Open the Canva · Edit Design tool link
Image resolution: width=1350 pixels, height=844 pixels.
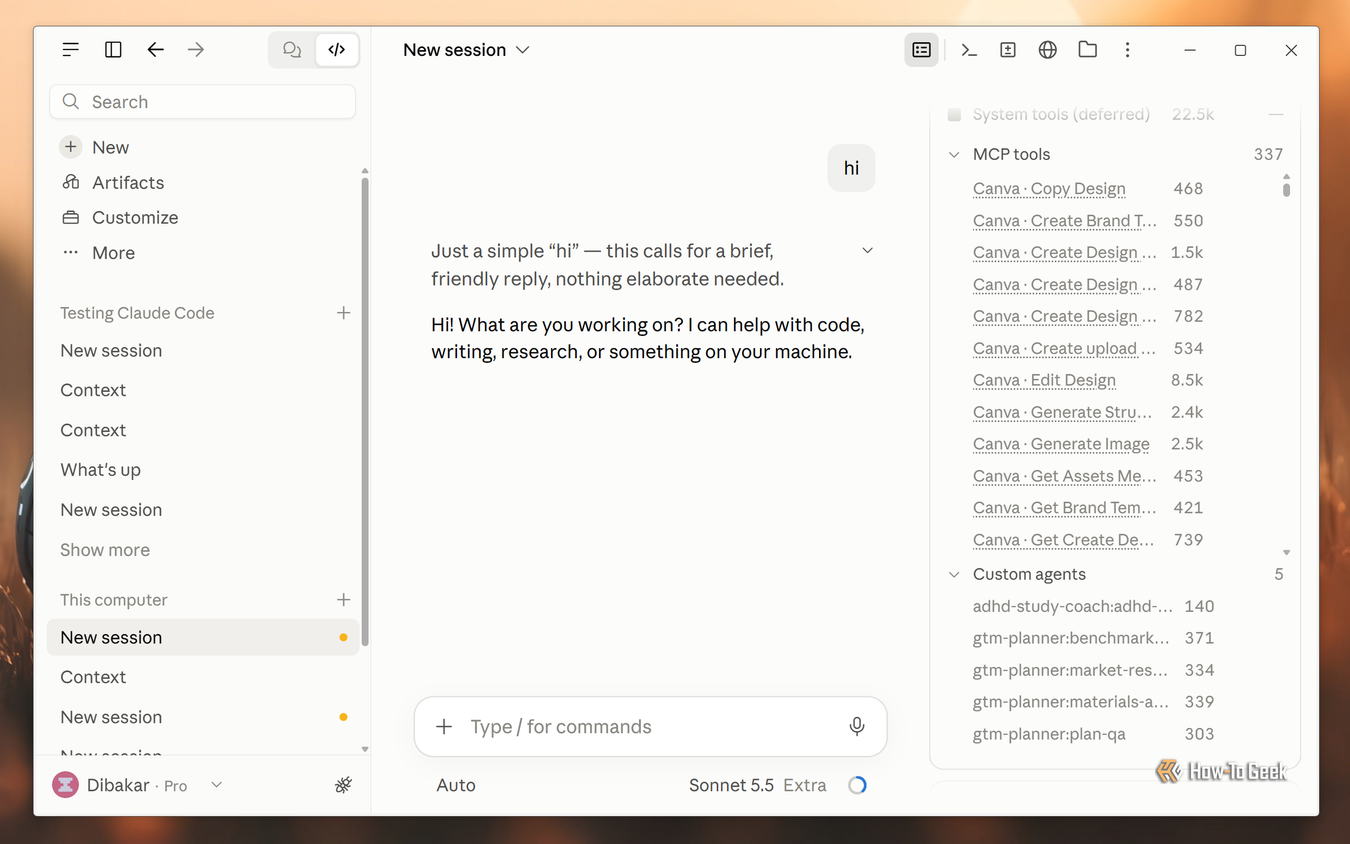pos(1044,381)
